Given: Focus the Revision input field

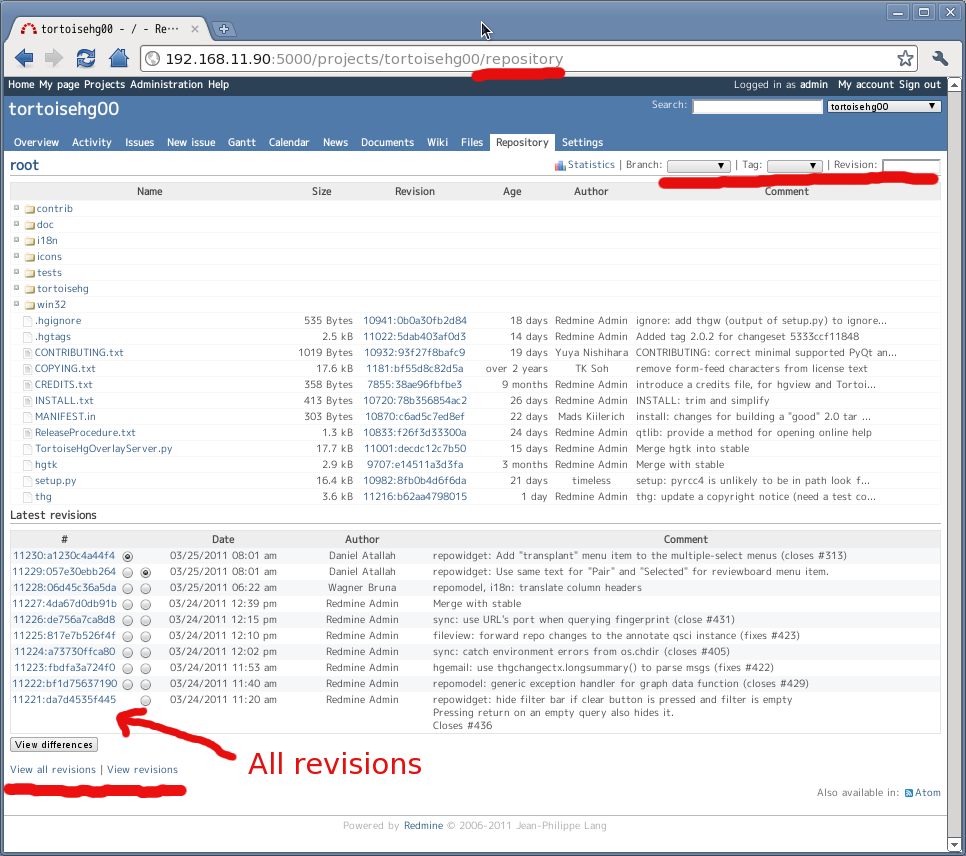Looking at the screenshot, I should point(911,165).
